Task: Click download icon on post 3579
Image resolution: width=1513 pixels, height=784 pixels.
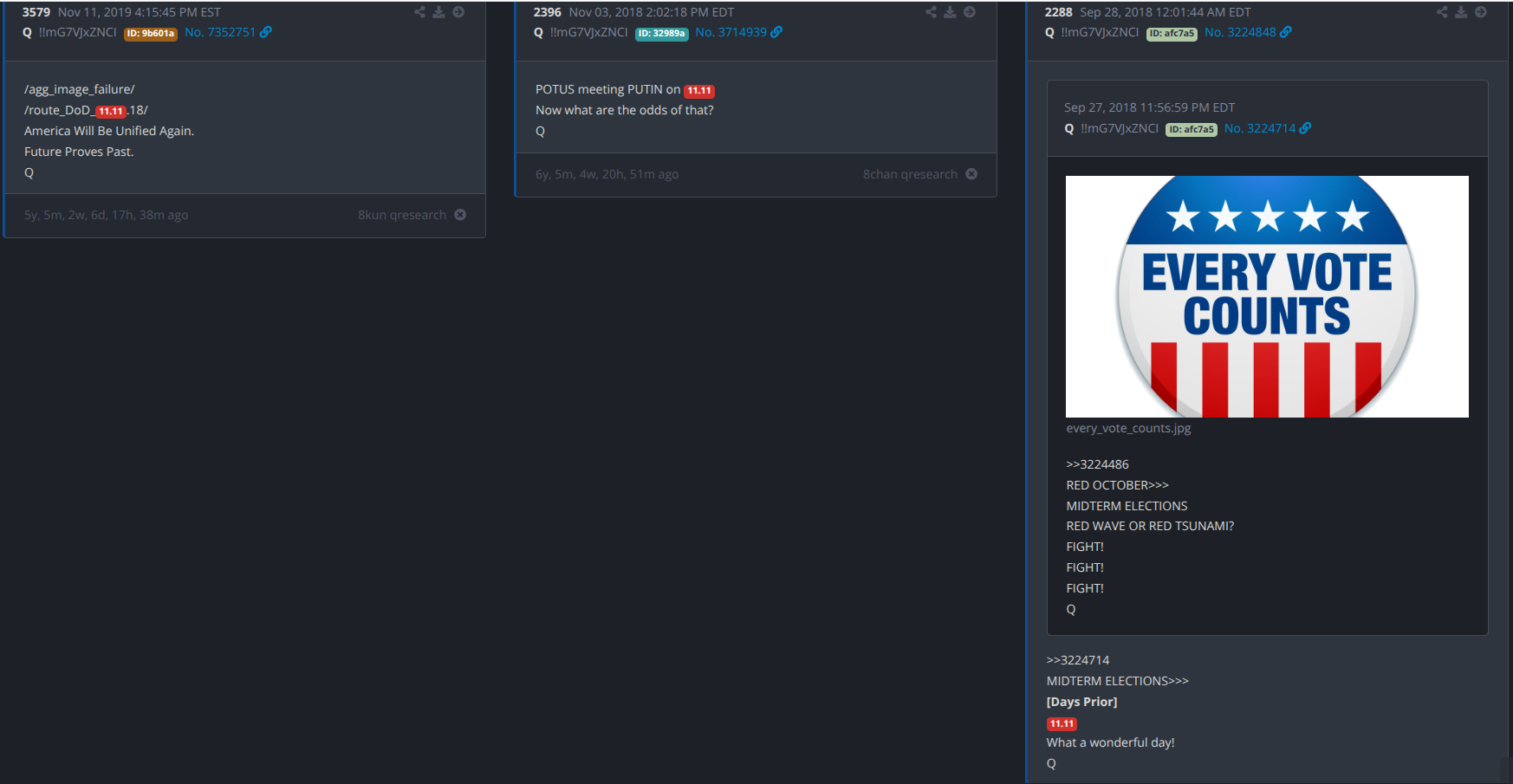Action: (x=438, y=12)
